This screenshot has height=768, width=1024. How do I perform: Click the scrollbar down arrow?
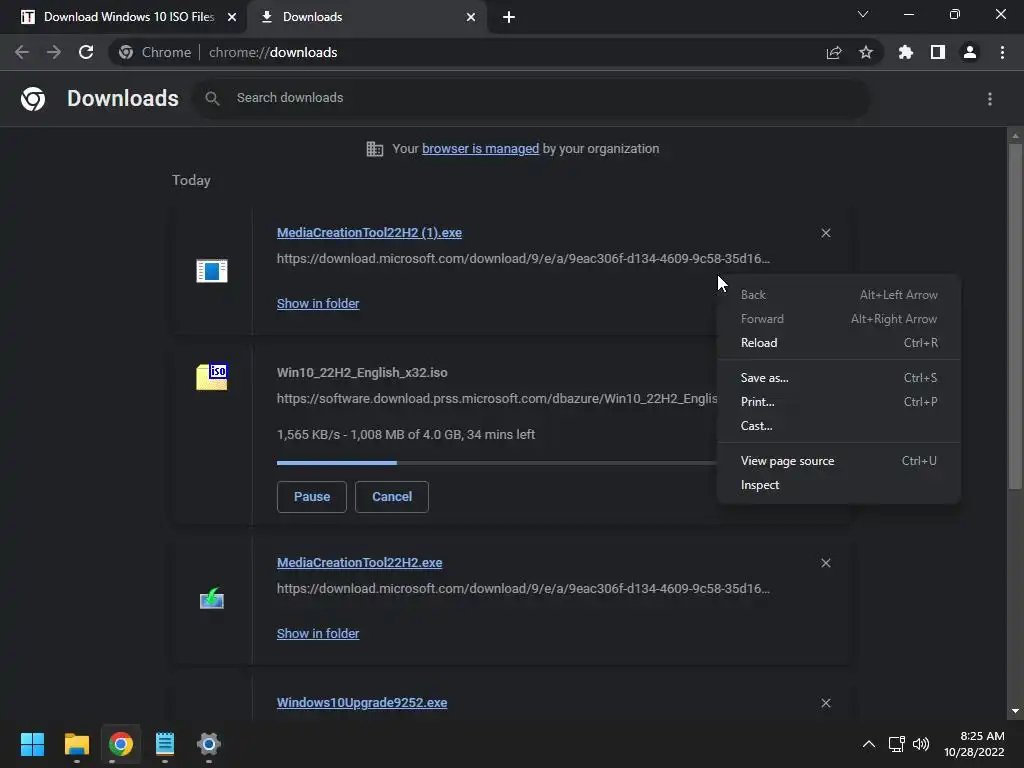[x=1015, y=711]
